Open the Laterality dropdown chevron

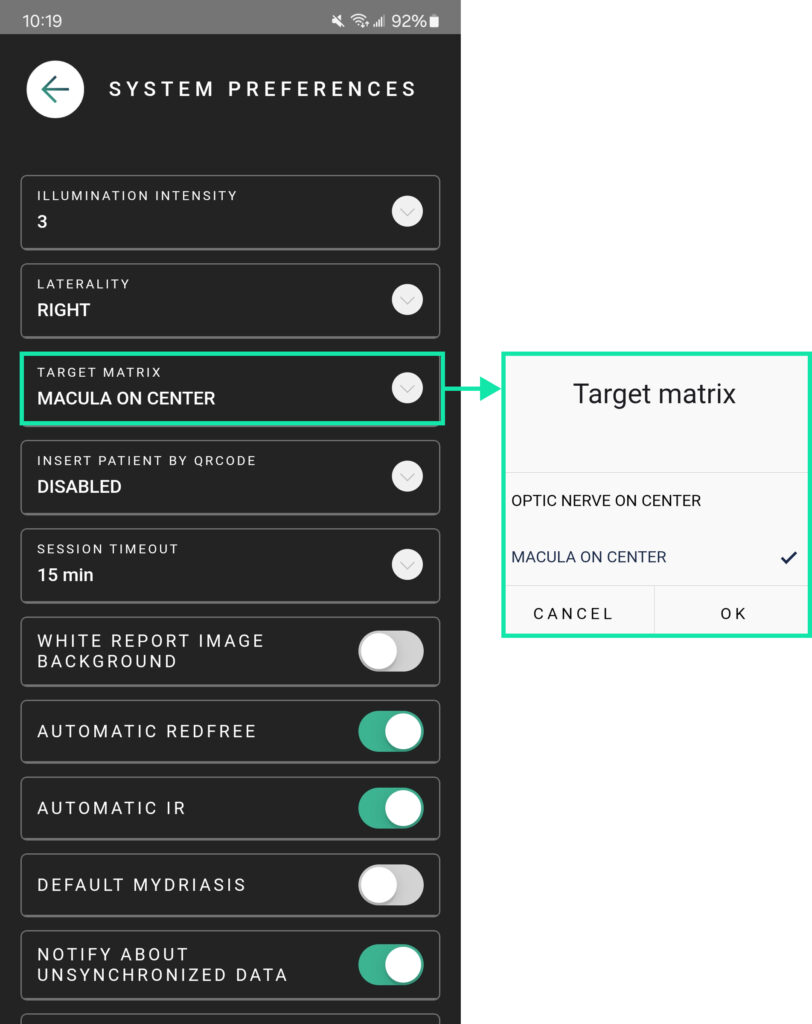(407, 300)
